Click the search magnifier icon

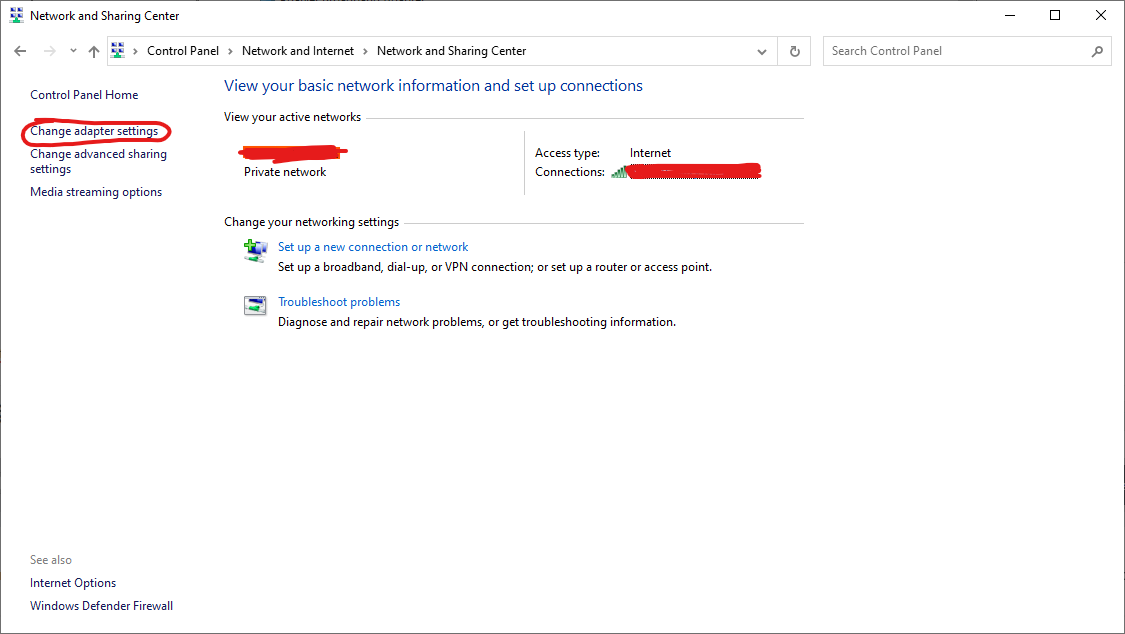pos(1097,51)
